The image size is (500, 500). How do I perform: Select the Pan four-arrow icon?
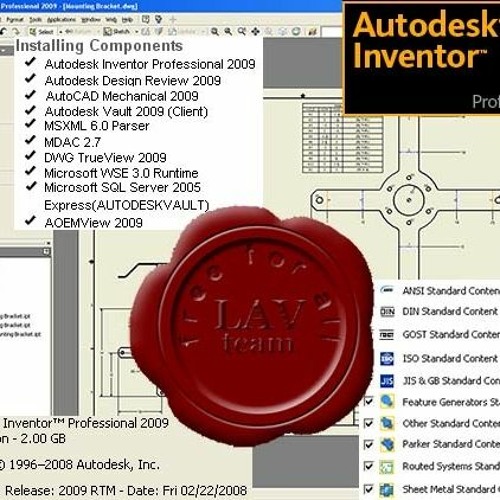point(255,32)
